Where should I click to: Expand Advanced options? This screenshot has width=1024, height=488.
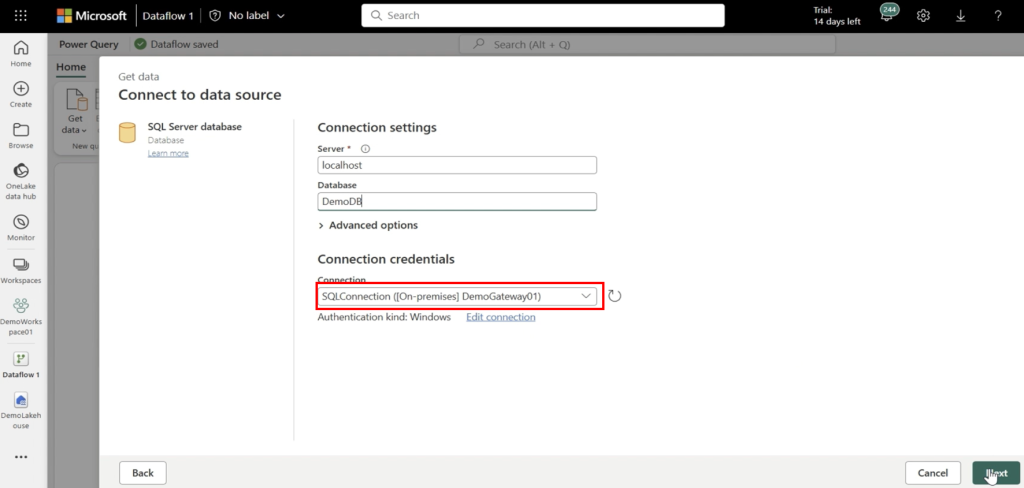coord(368,225)
